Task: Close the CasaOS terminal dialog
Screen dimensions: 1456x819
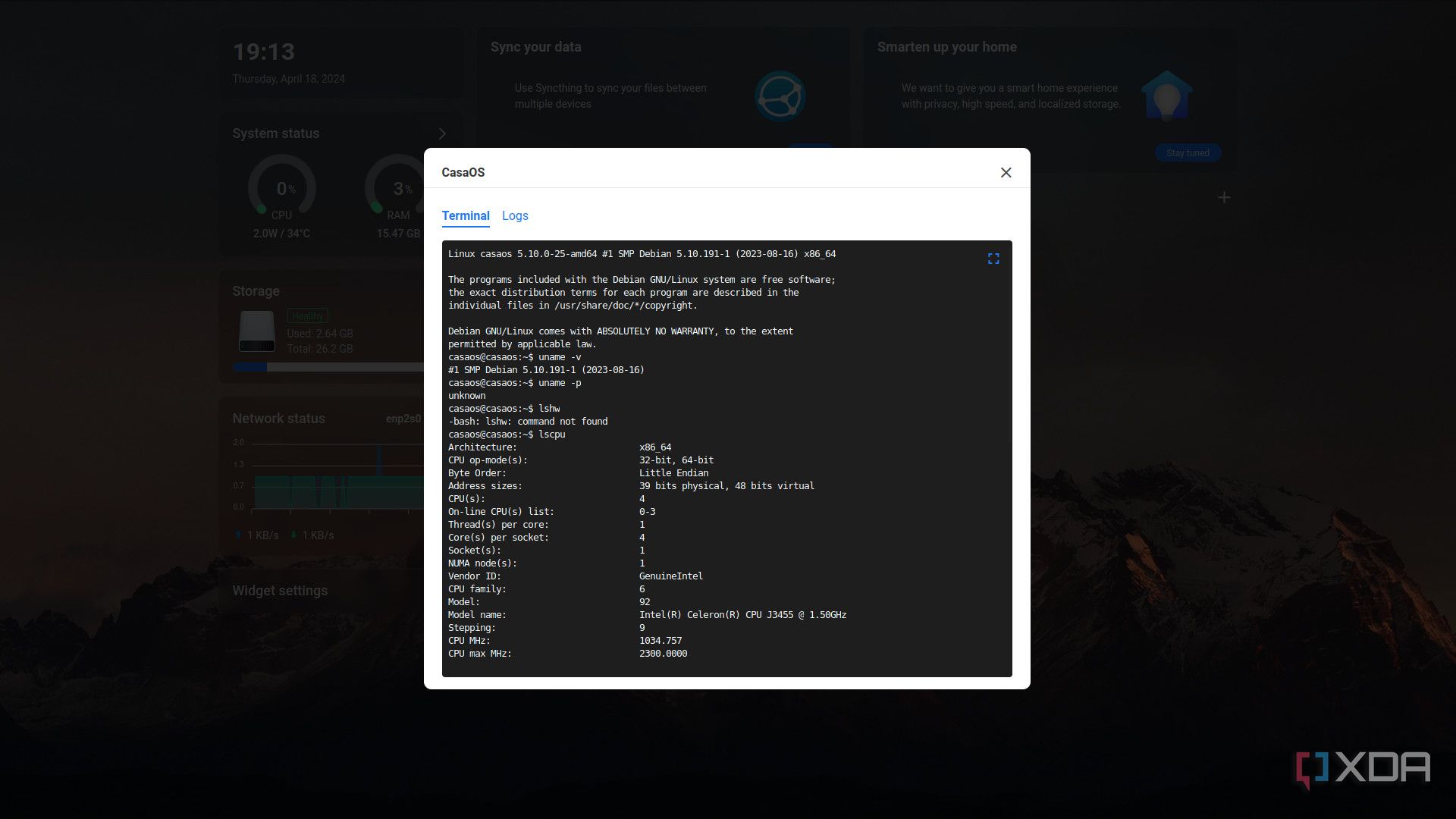Action: 1006,173
